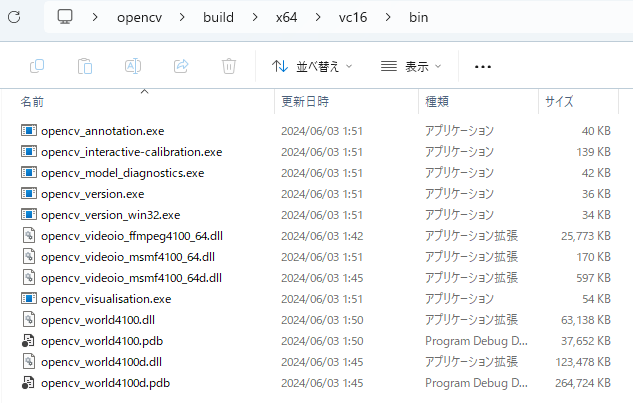The image size is (633, 403).
Task: Click the 63,138 KB size value
Action: coord(586,320)
